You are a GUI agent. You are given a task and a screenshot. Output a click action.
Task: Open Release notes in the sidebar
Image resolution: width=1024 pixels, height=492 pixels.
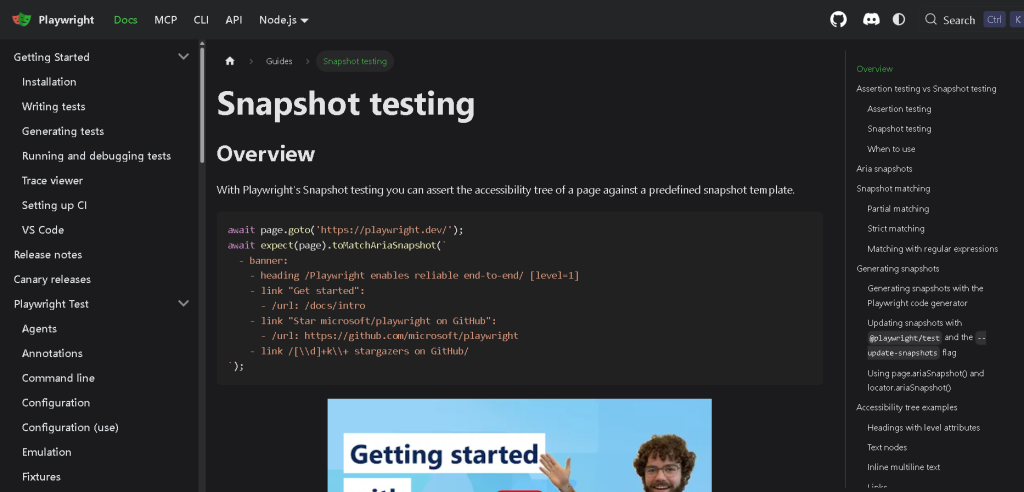pyautogui.click(x=48, y=255)
